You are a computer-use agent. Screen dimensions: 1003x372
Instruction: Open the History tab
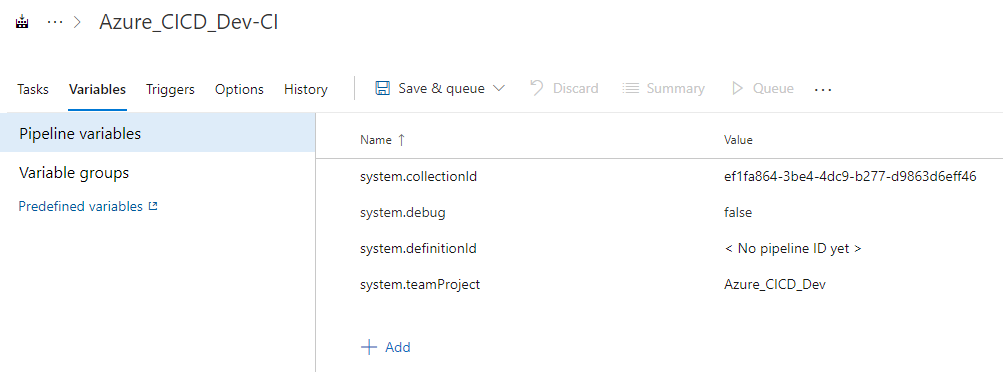point(306,89)
